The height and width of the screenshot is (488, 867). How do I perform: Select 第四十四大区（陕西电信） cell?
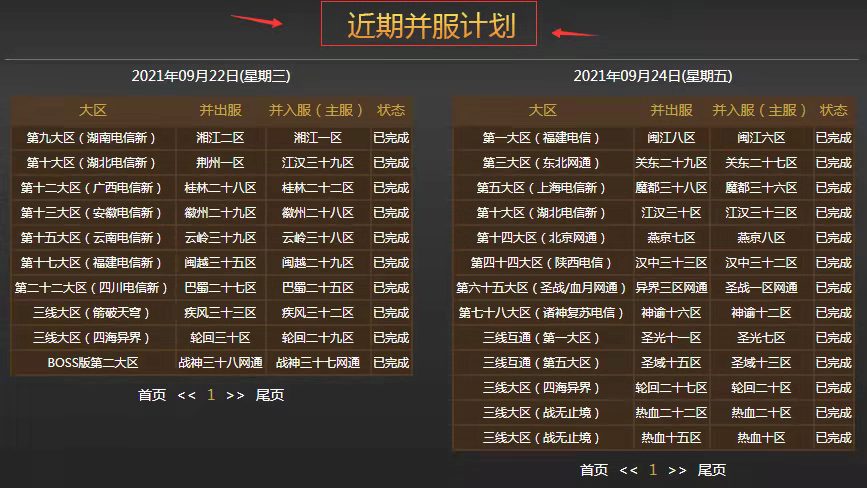542,263
